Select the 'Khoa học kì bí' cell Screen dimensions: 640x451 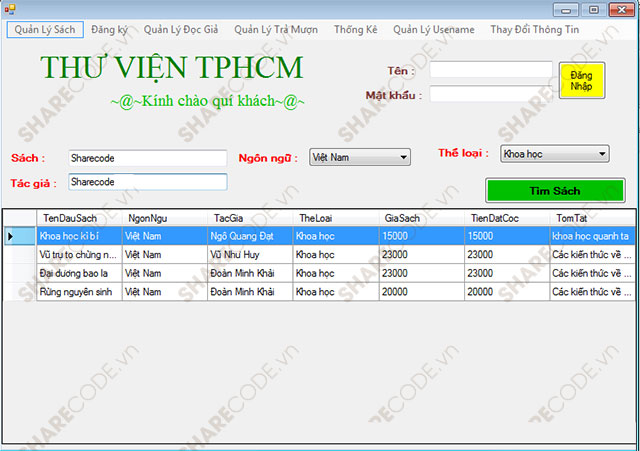(x=79, y=236)
